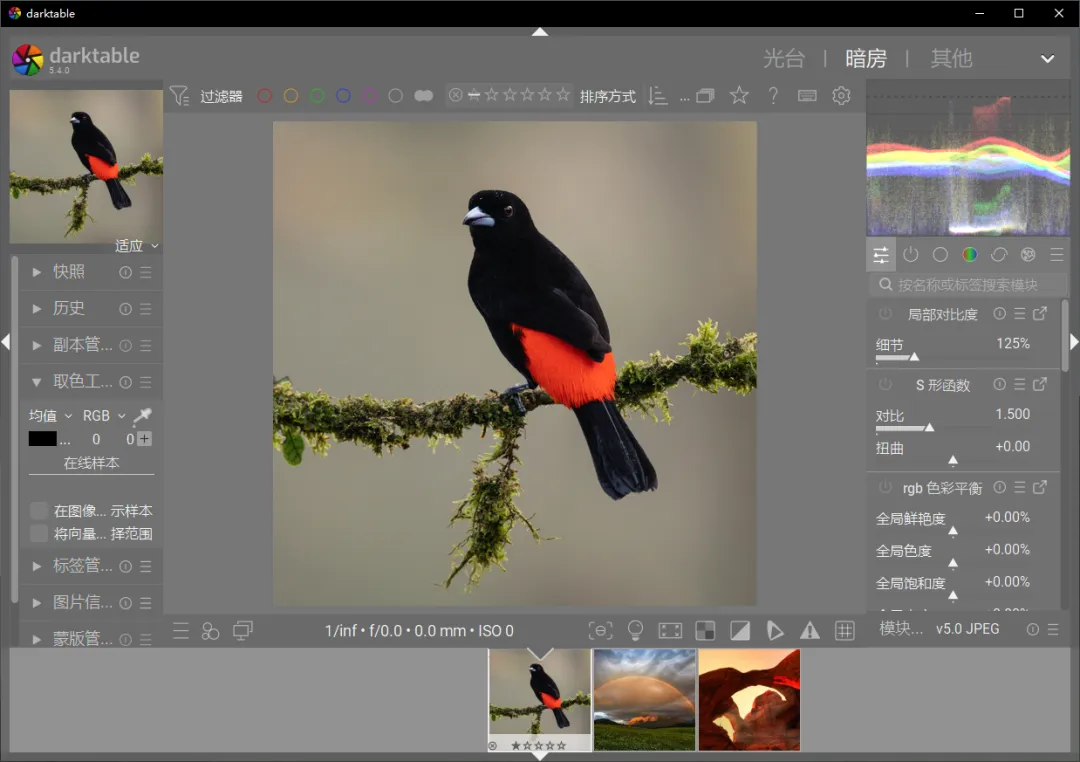
Task: Toggle the gray no-label color filter
Action: (x=395, y=96)
